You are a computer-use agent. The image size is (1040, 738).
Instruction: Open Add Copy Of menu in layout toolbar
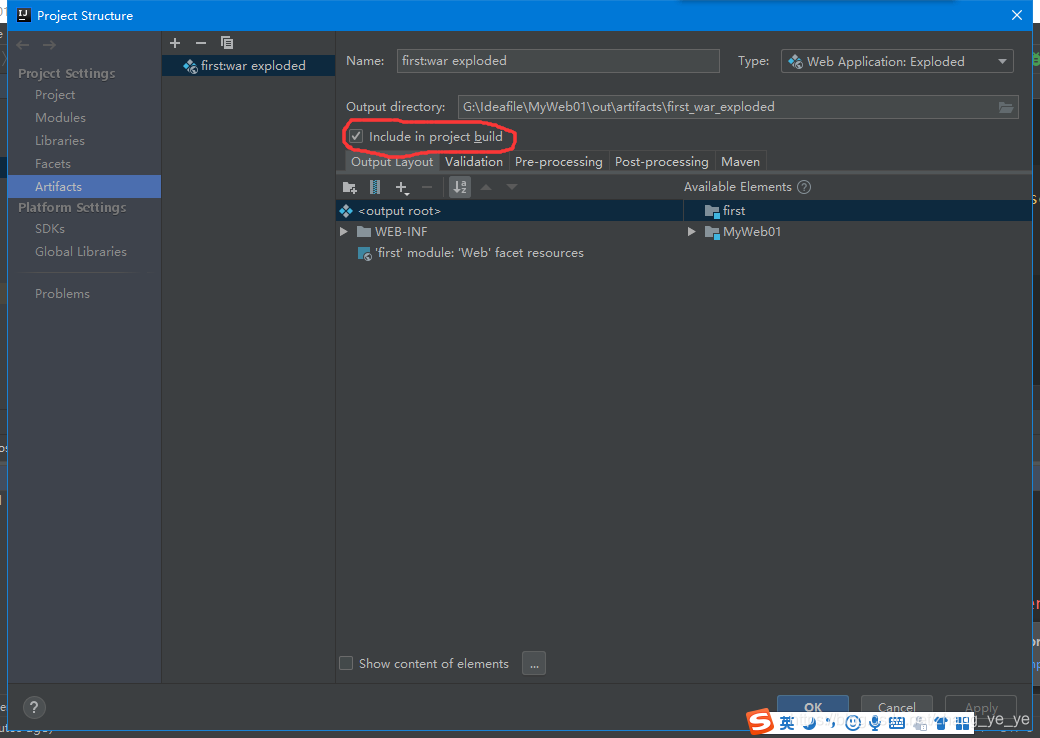402,188
